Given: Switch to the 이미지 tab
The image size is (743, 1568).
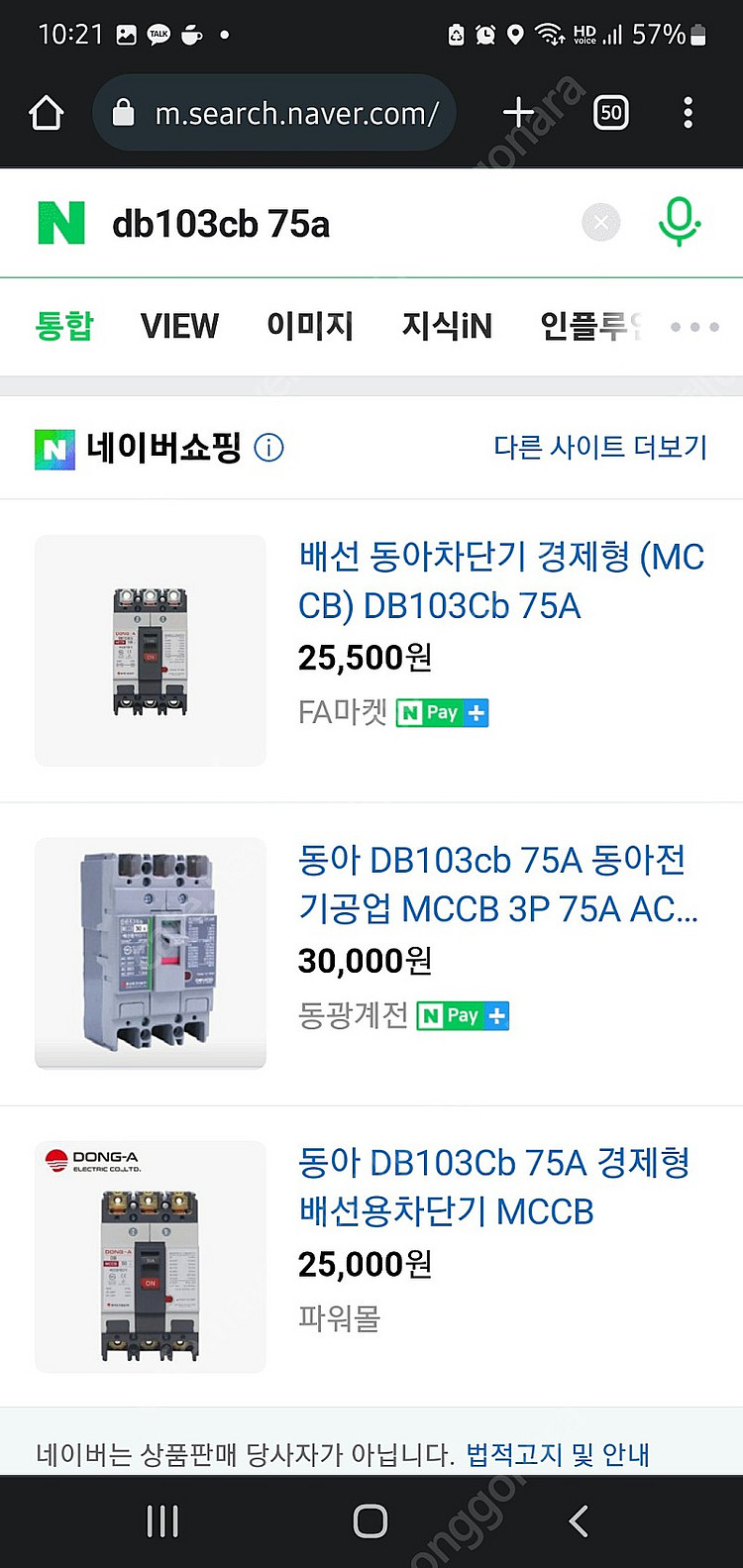Looking at the screenshot, I should (310, 326).
